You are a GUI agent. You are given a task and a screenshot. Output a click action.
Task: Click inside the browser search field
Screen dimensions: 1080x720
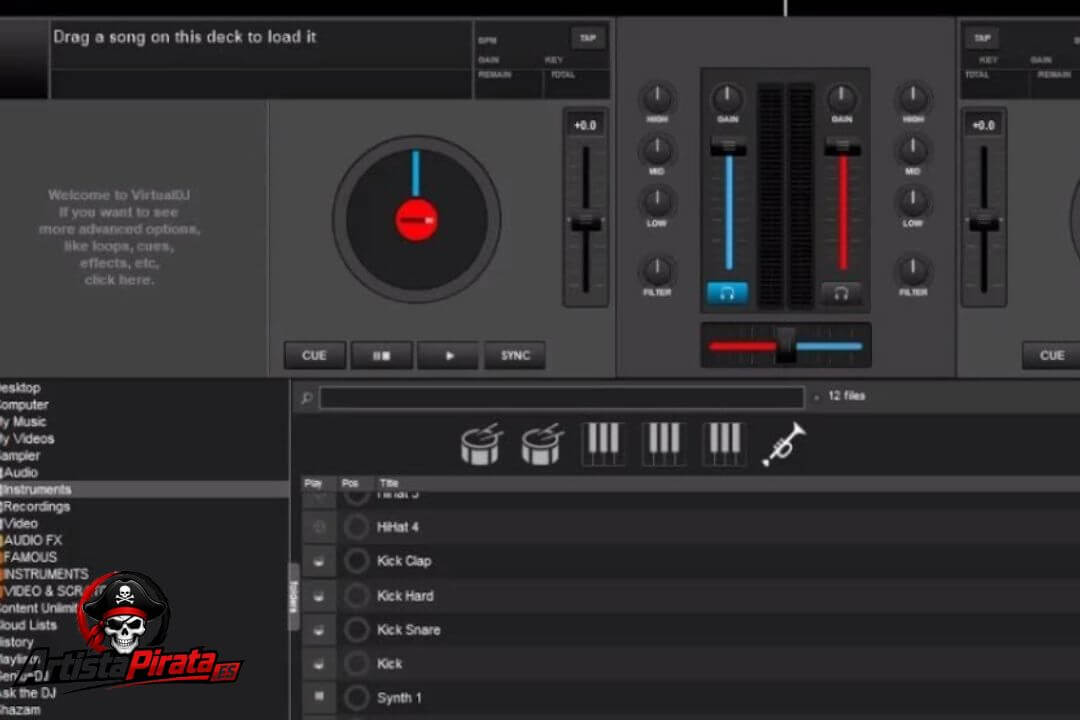pyautogui.click(x=561, y=398)
